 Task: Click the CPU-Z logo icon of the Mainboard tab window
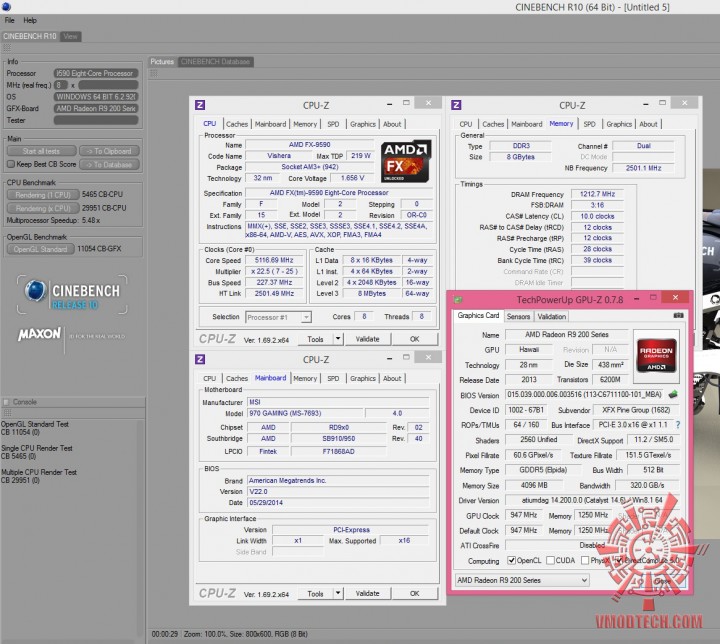[200, 359]
